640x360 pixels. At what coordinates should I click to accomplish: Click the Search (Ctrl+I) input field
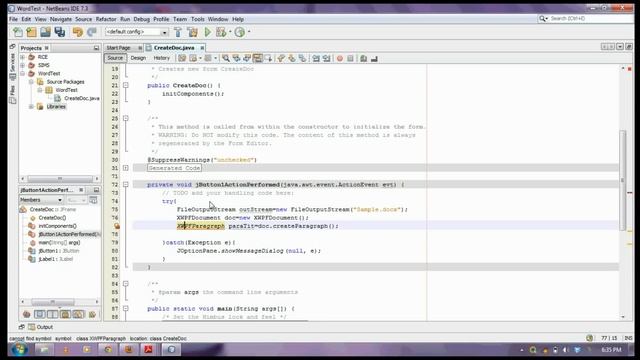(590, 19)
